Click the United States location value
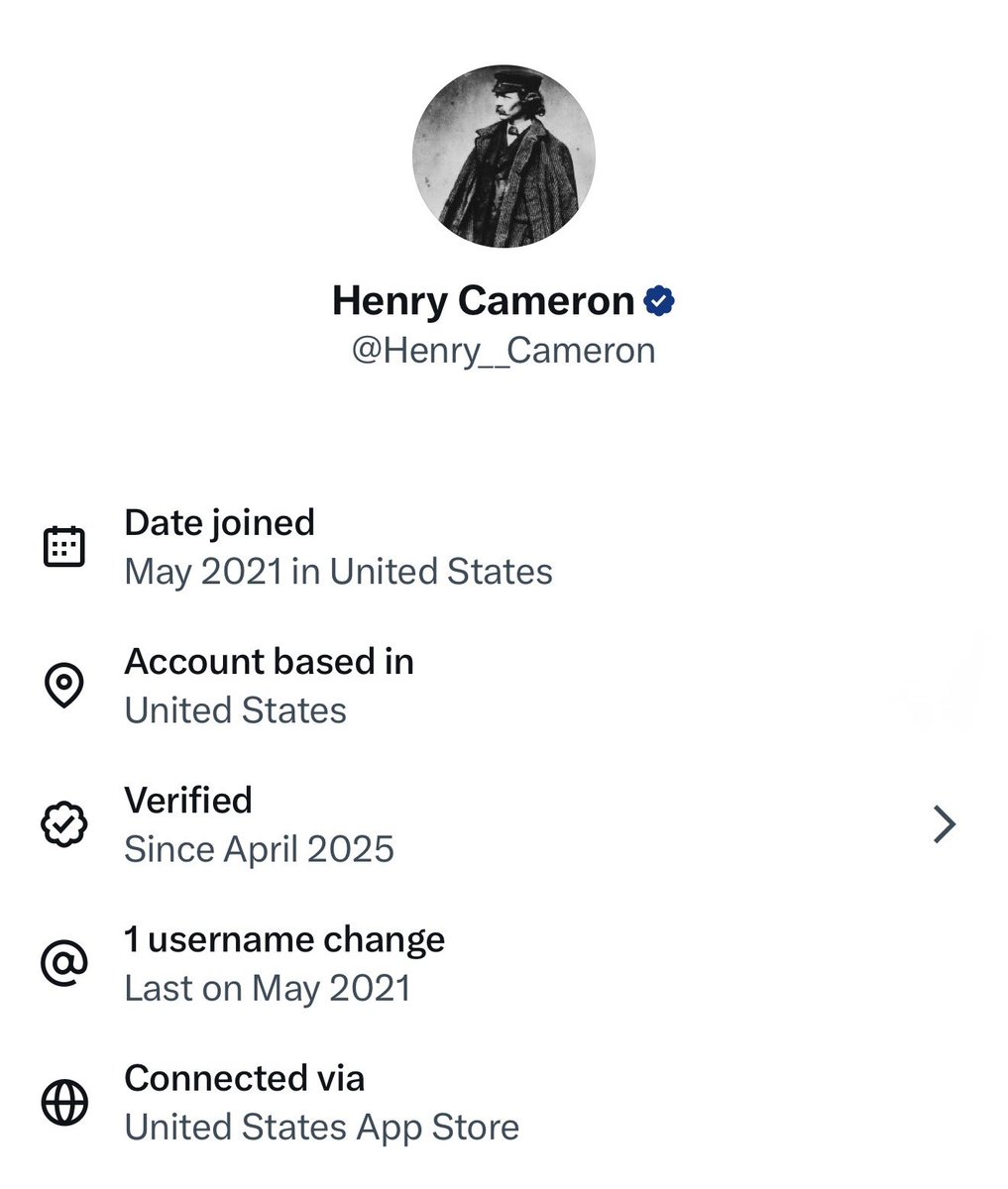Viewport: 1008px width, 1189px height. (235, 710)
